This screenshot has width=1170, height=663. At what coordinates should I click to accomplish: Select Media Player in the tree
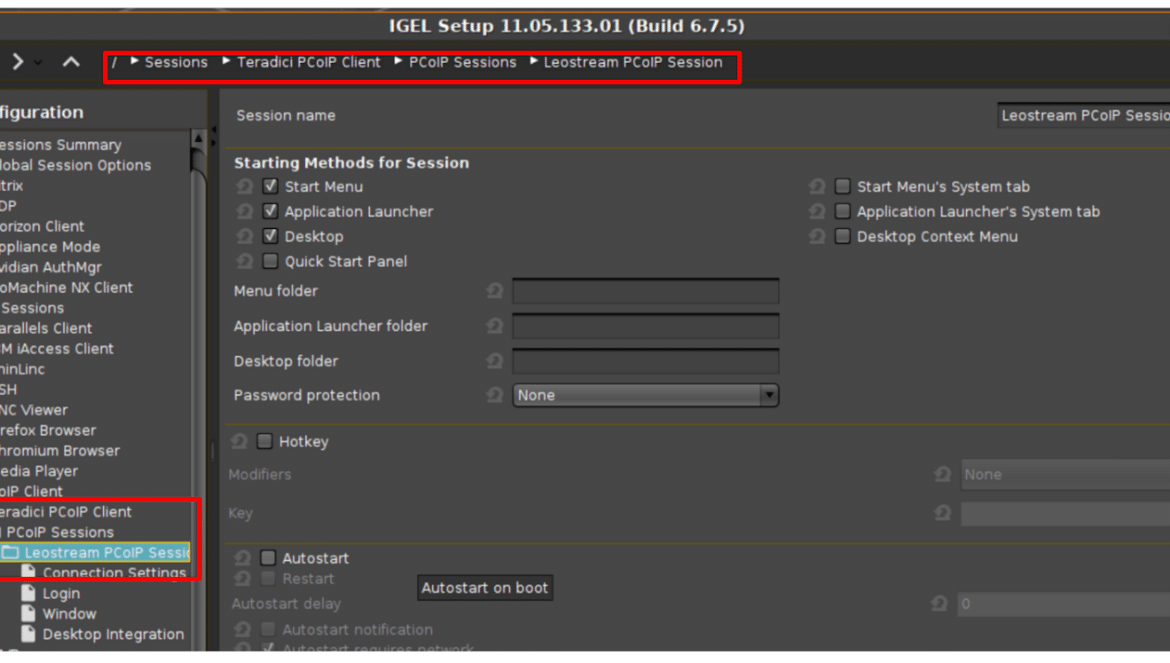click(39, 471)
